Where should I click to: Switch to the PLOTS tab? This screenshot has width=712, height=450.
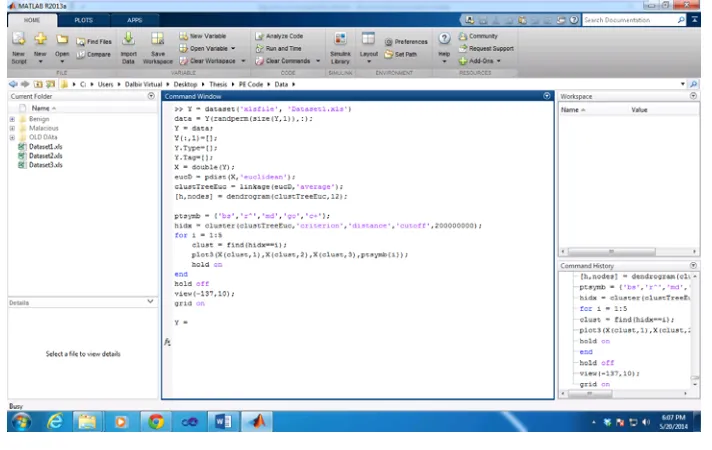[84, 20]
